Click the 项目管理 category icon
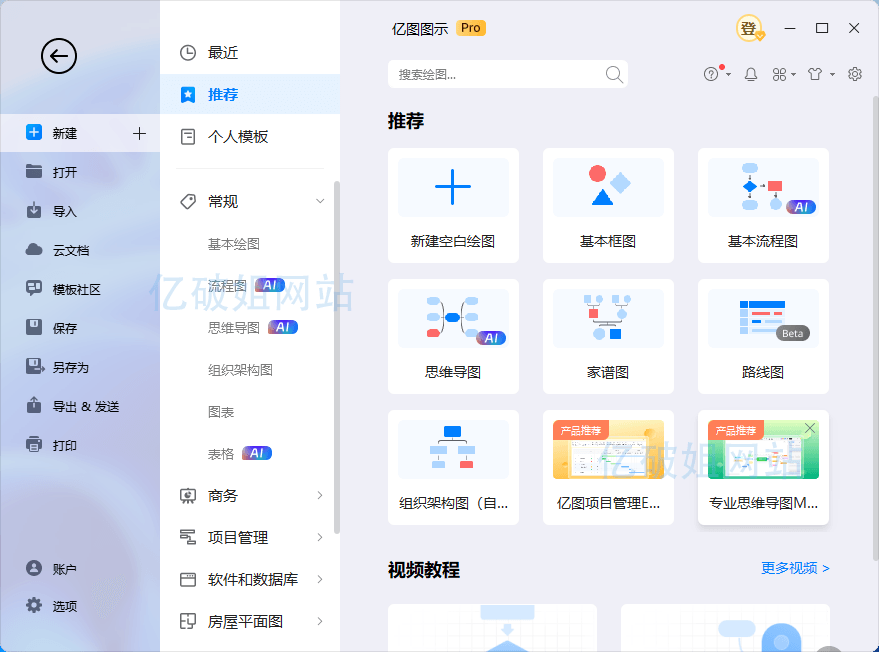 188,537
